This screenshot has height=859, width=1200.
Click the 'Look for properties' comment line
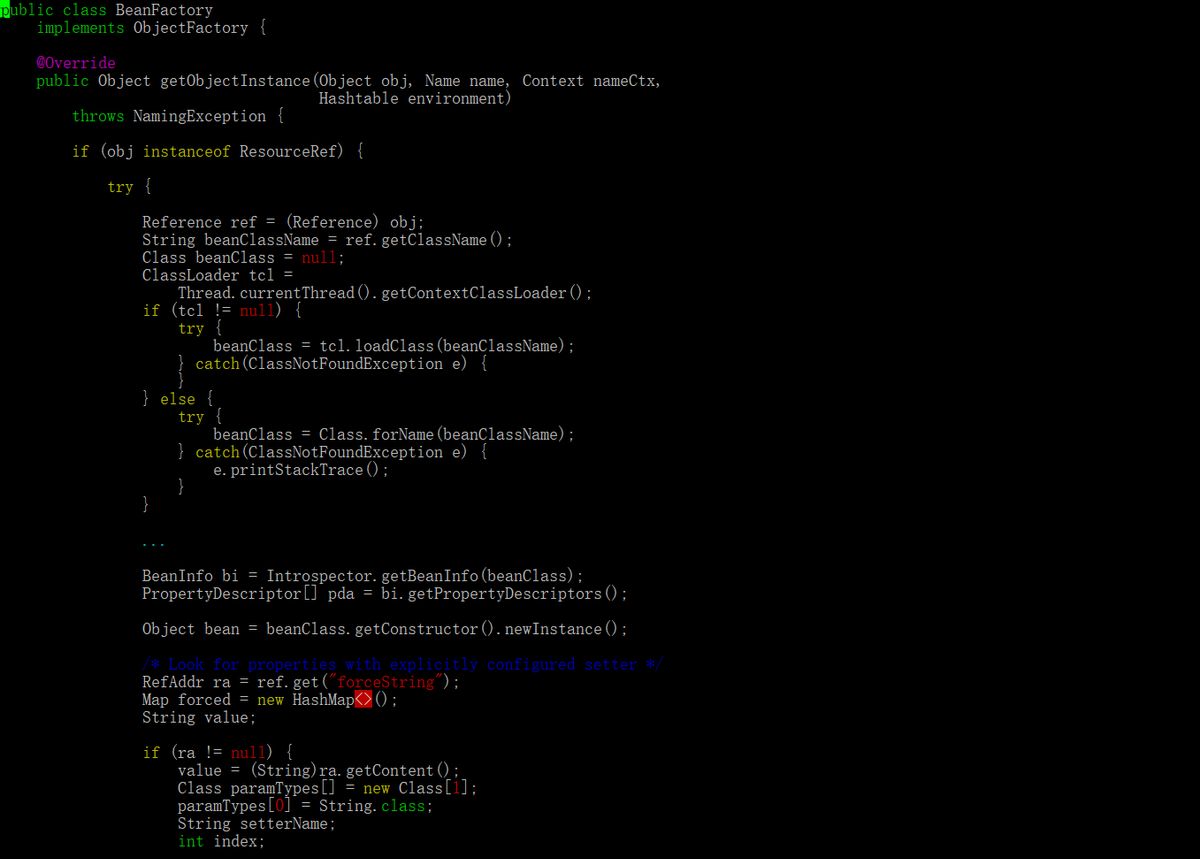tap(403, 665)
